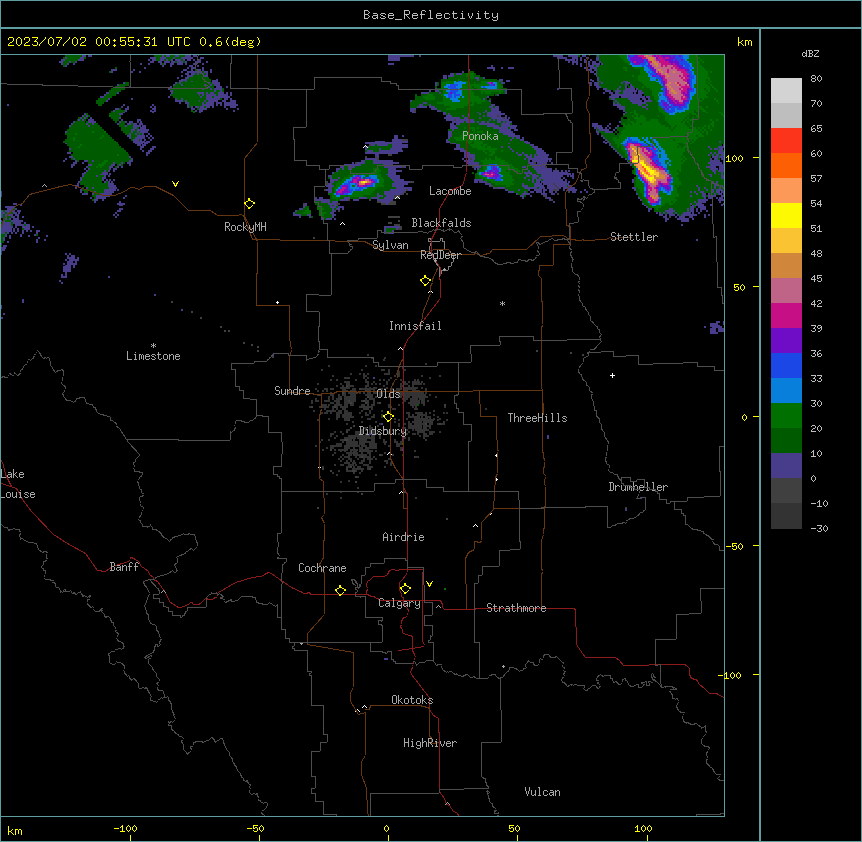Pick the magenta swatch between 42 and 39
The height and width of the screenshot is (842, 862).
786,315
